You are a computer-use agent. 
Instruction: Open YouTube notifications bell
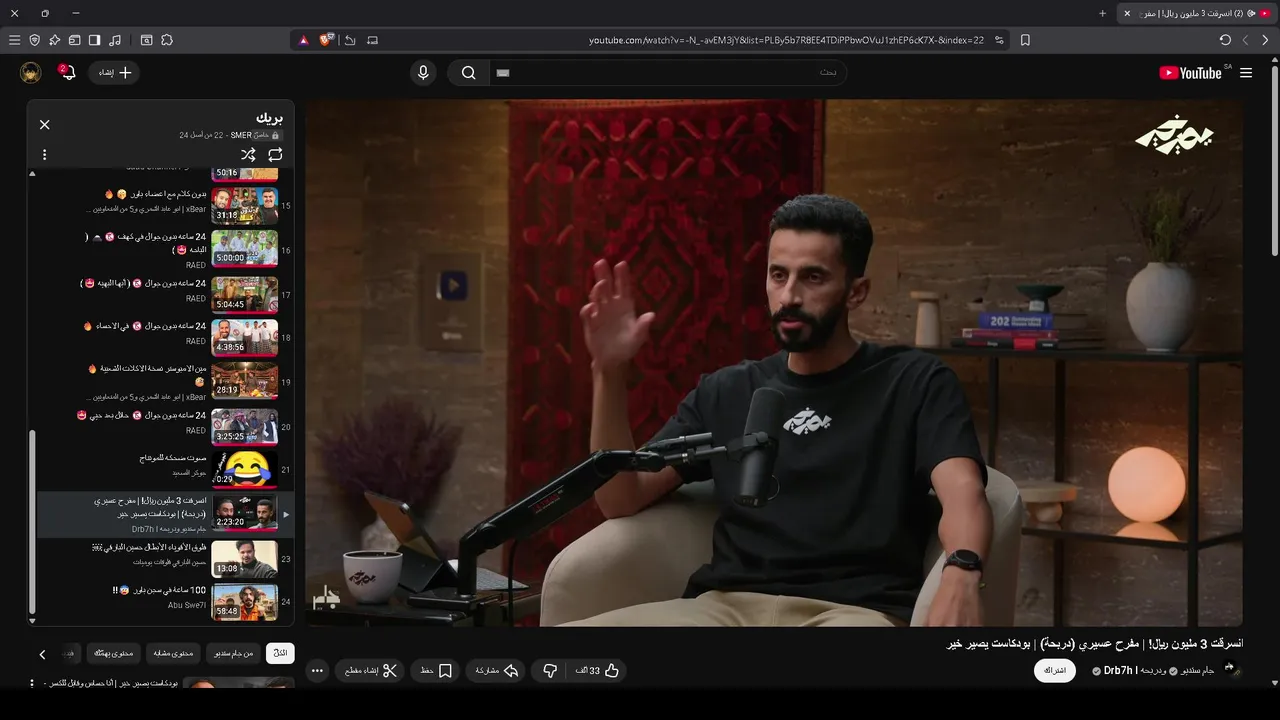(67, 72)
